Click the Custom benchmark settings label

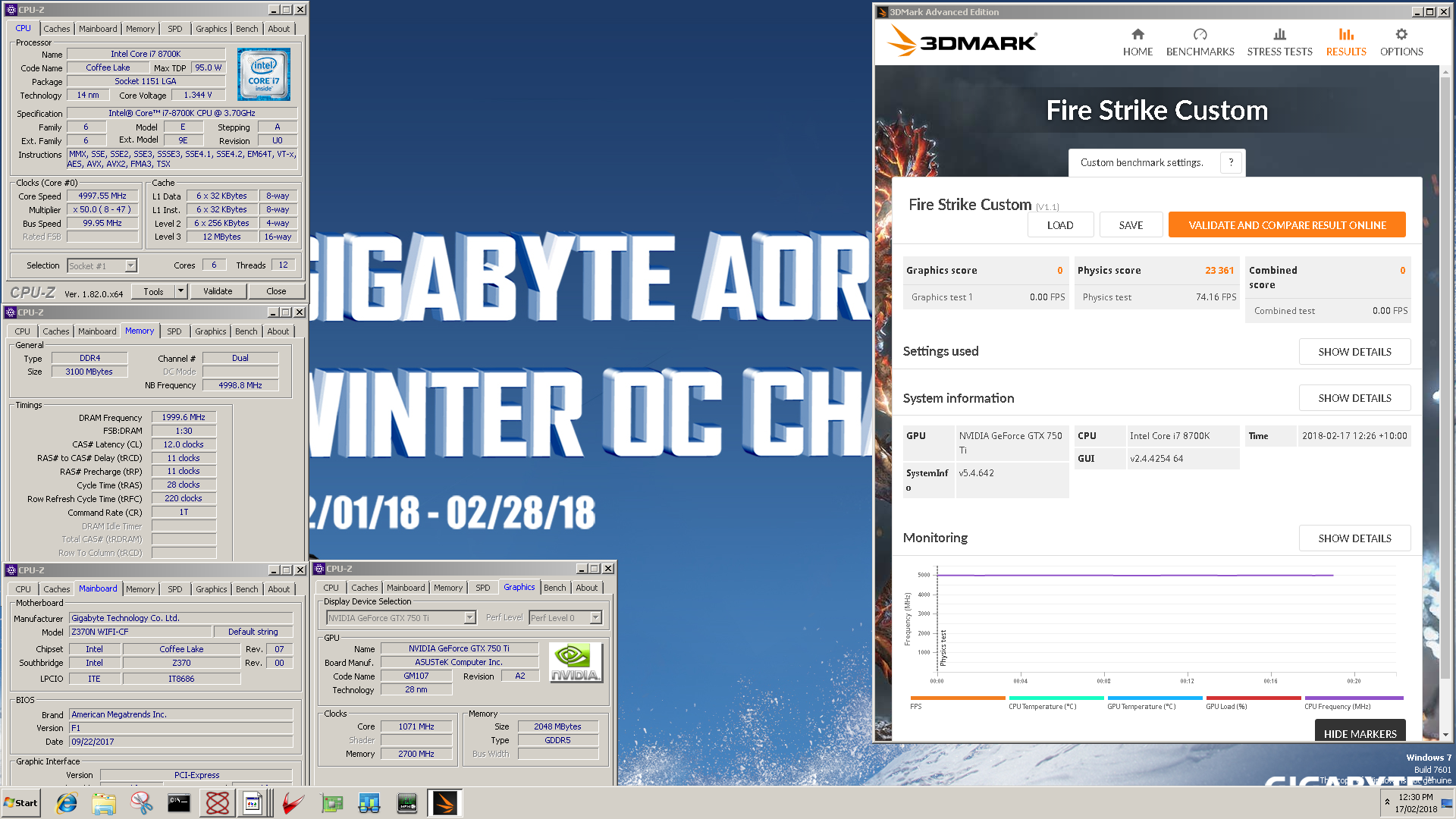(1141, 162)
